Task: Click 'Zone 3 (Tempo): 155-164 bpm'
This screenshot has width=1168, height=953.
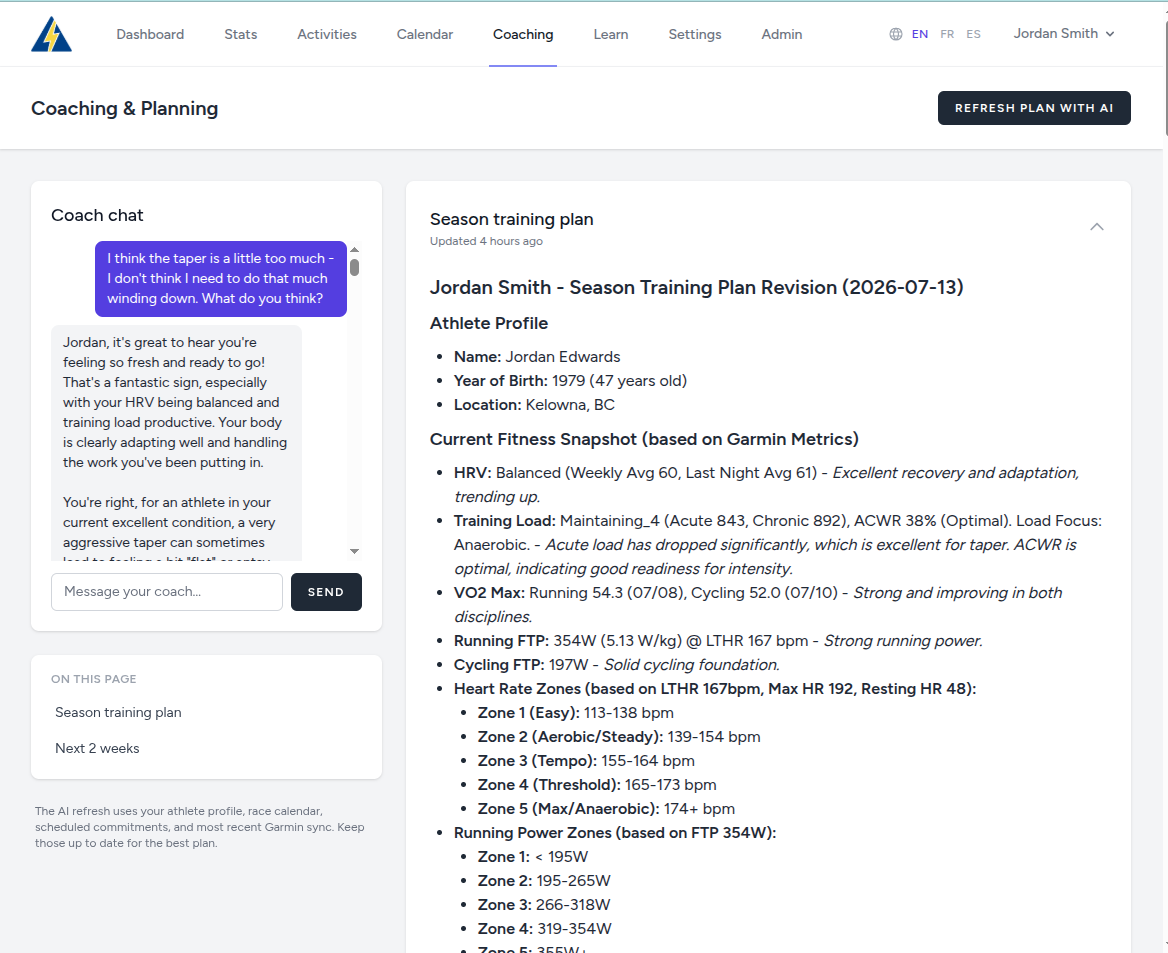Action: 586,761
